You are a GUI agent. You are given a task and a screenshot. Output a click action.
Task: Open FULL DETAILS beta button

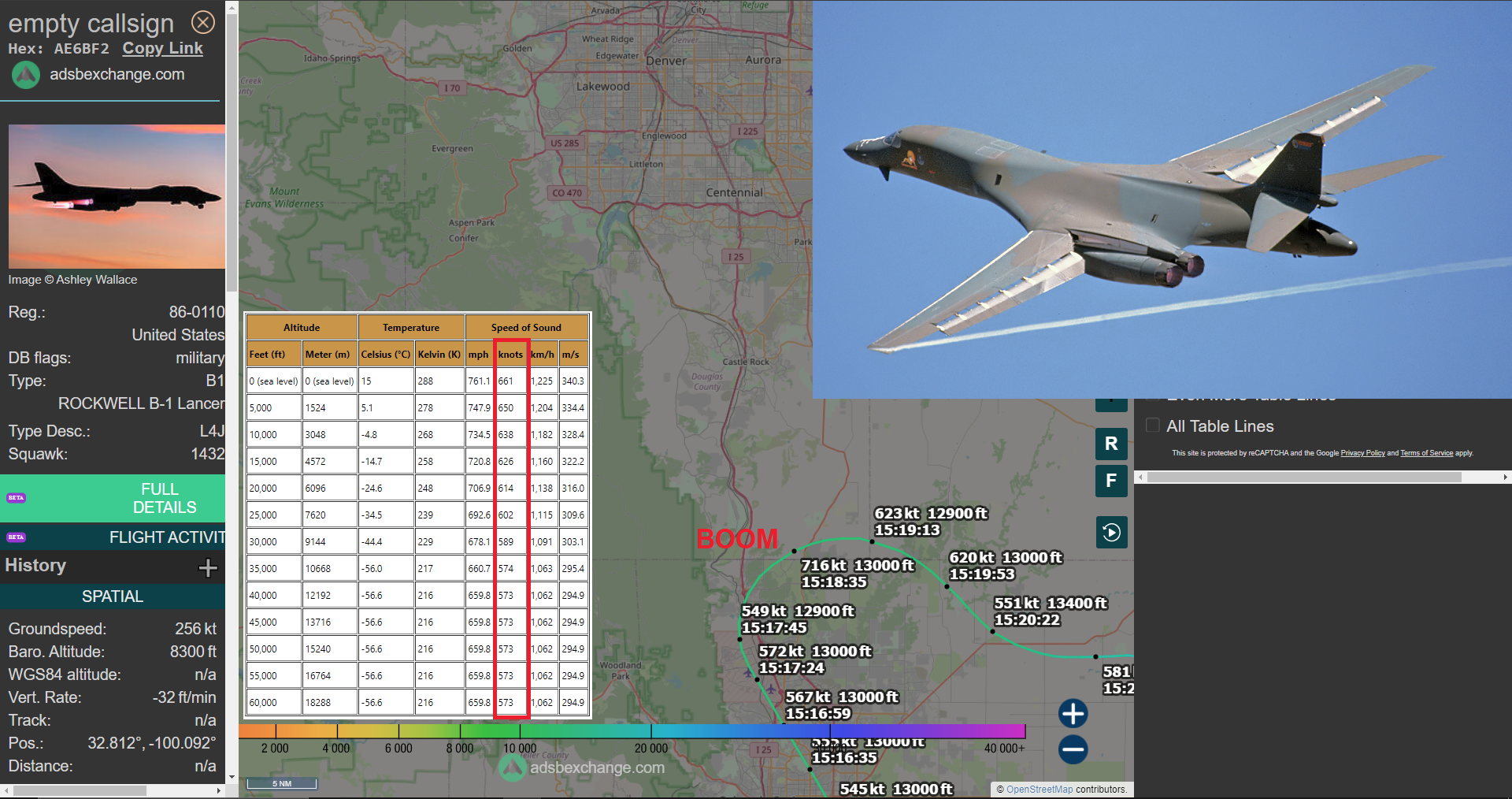[113, 498]
